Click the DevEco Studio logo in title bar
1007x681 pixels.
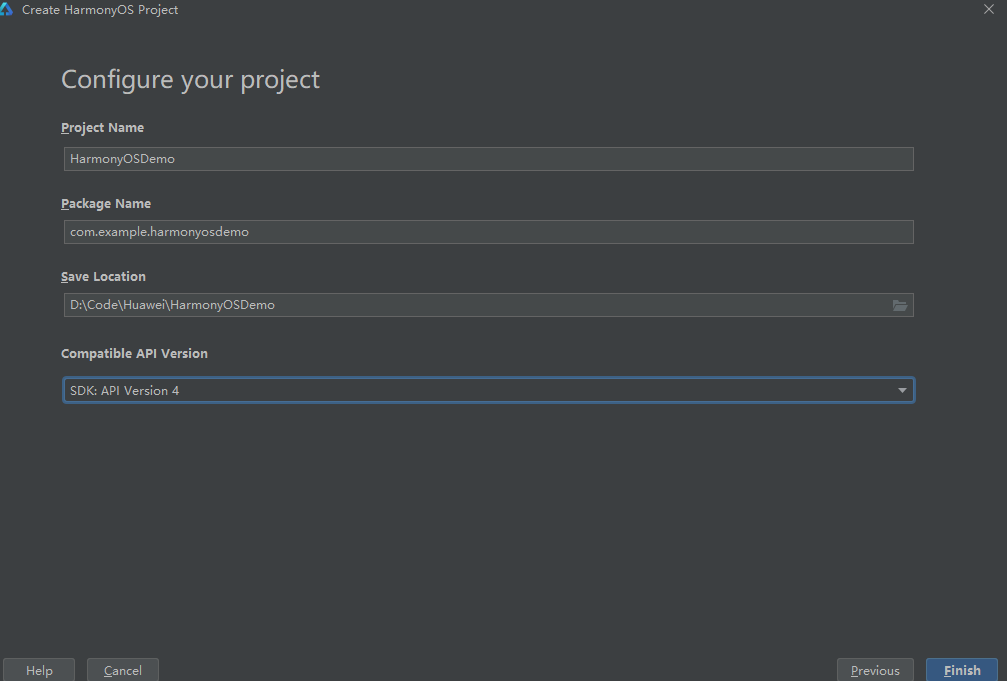tap(7, 10)
